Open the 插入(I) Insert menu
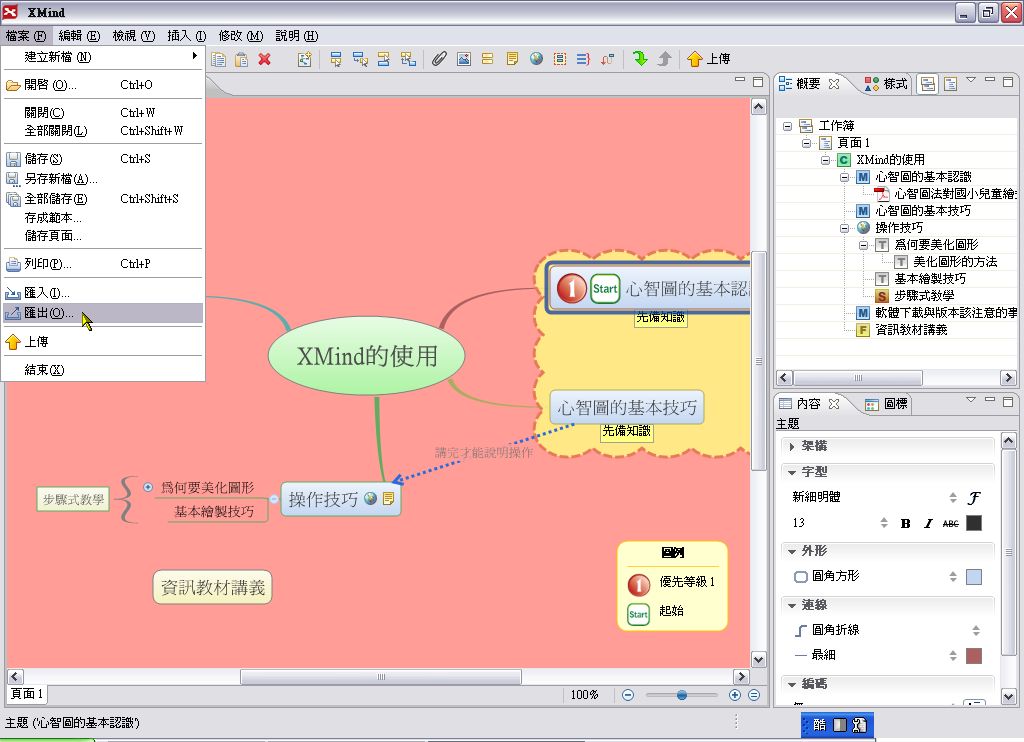 click(187, 36)
